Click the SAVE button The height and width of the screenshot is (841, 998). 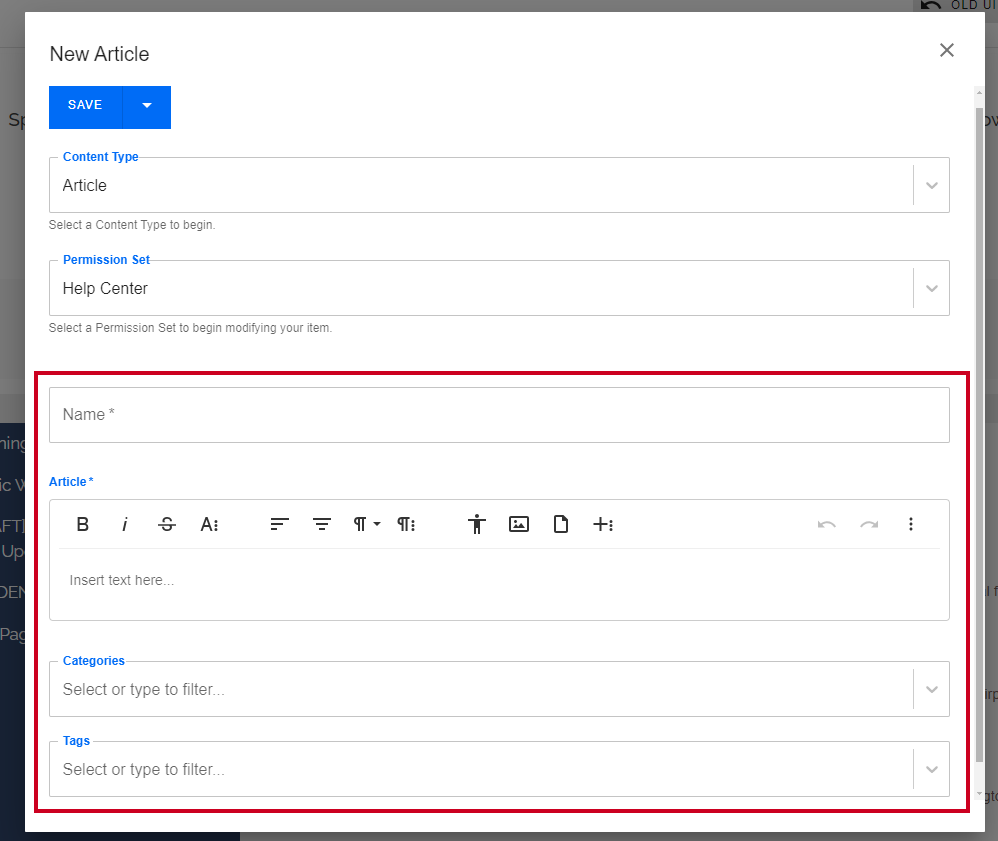pyautogui.click(x=85, y=107)
